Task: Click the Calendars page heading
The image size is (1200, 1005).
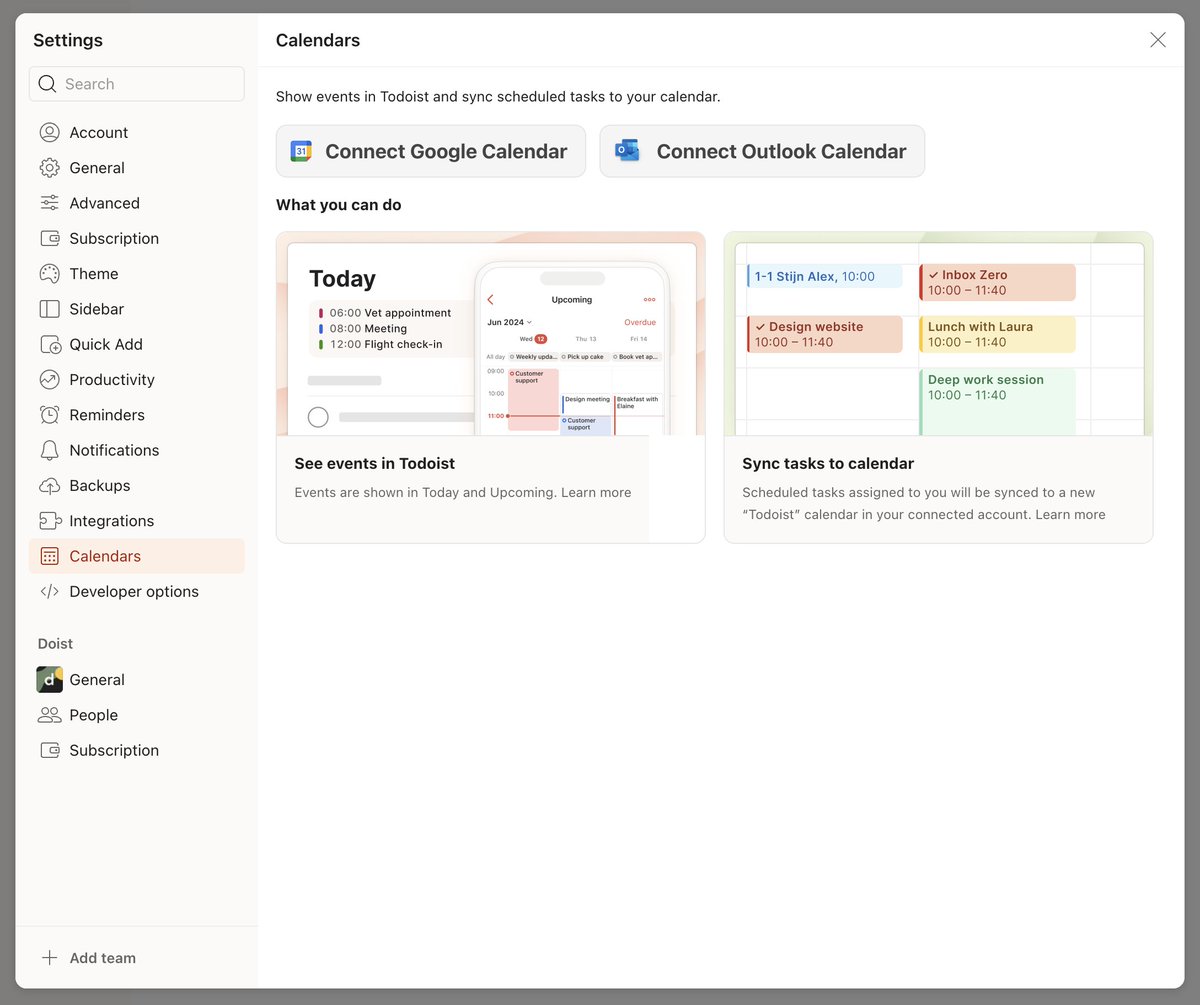Action: pos(318,40)
